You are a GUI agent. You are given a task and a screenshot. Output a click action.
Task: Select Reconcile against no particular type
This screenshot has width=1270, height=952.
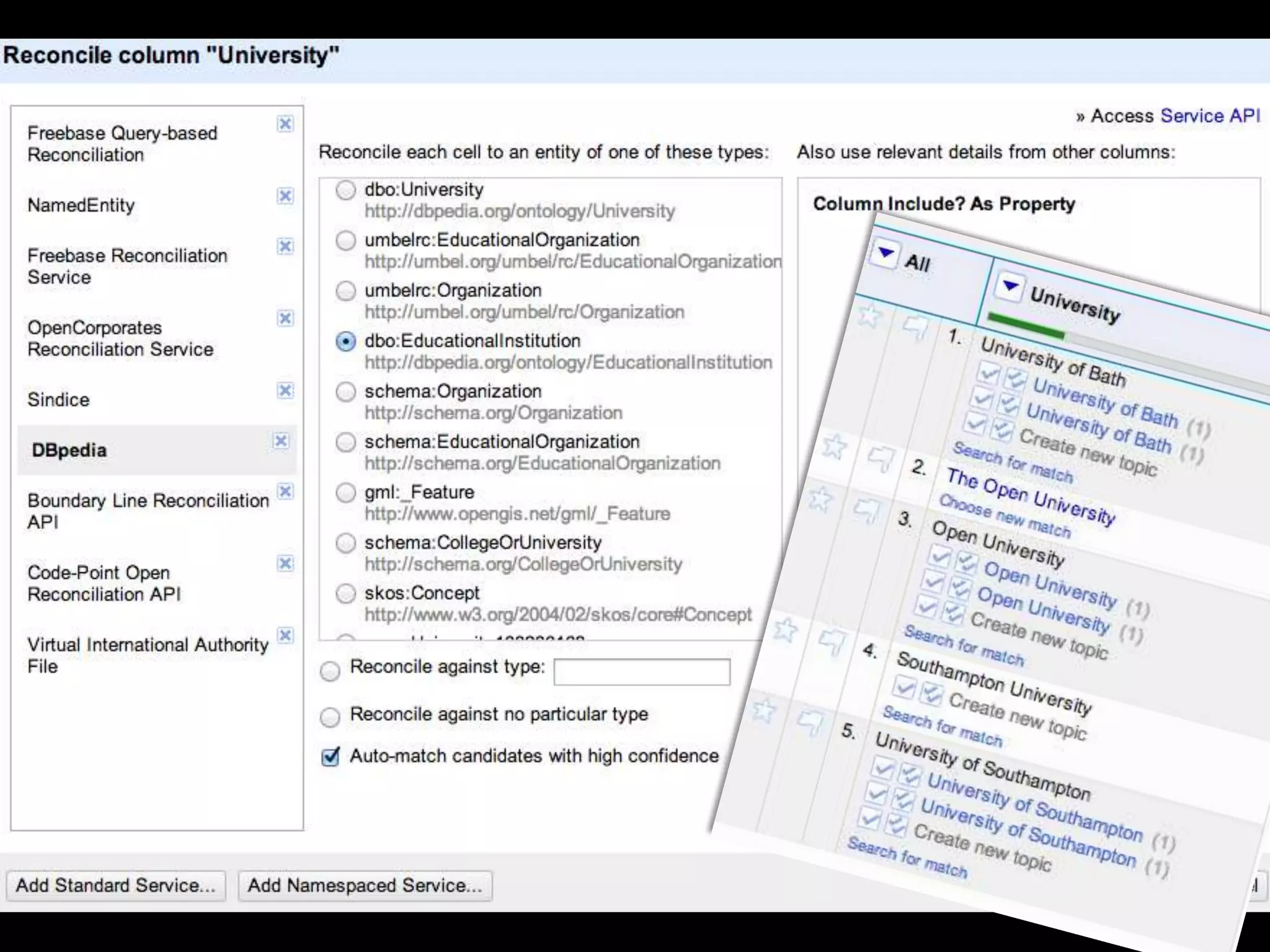click(331, 717)
